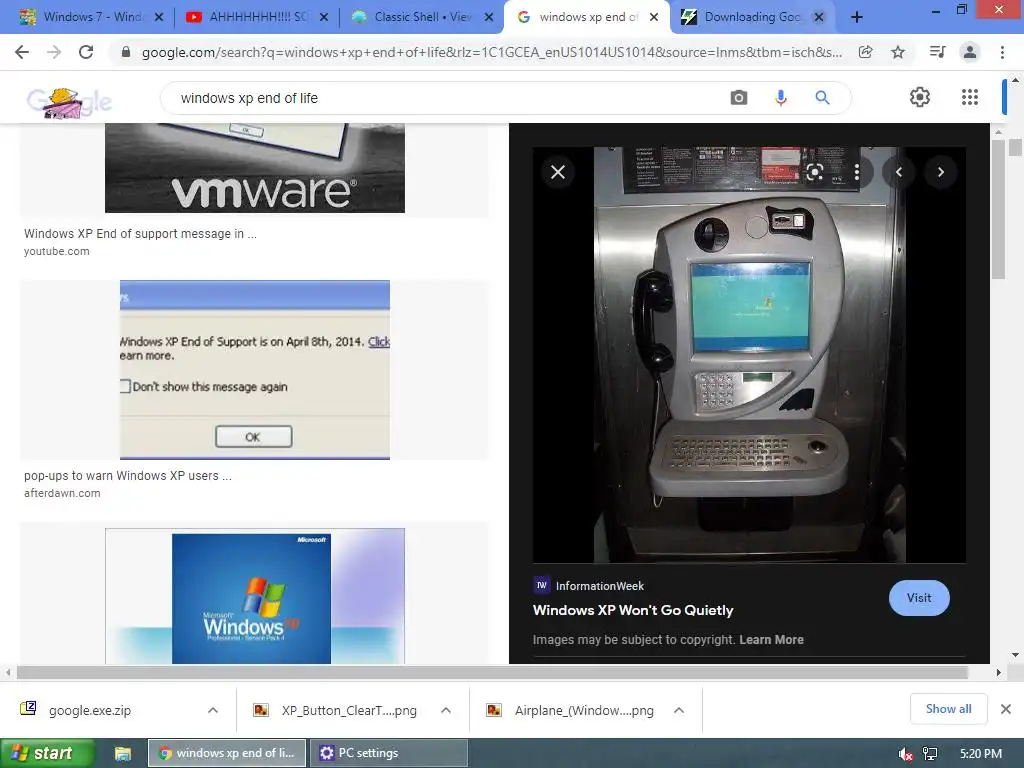Select PC settings taskbar button
The height and width of the screenshot is (768, 1024).
389,753
